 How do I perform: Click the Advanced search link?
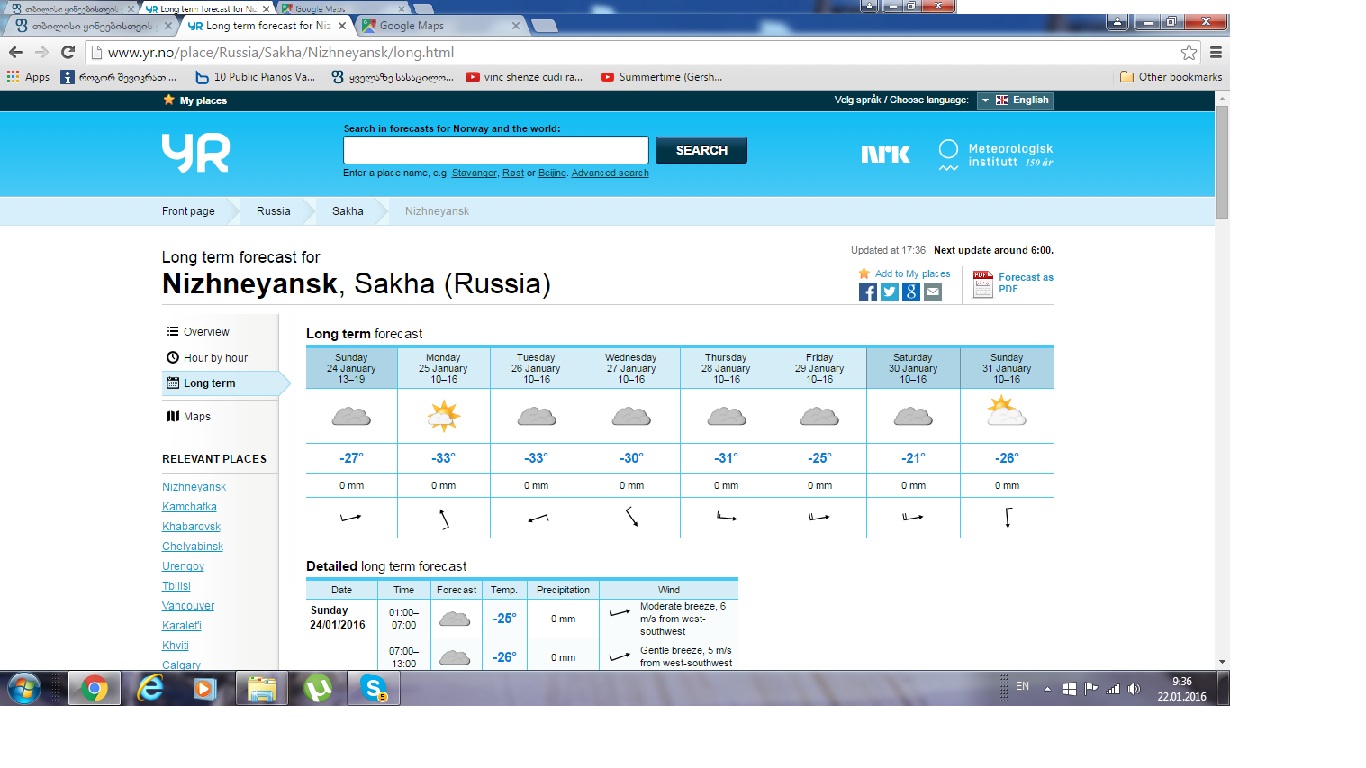point(610,173)
